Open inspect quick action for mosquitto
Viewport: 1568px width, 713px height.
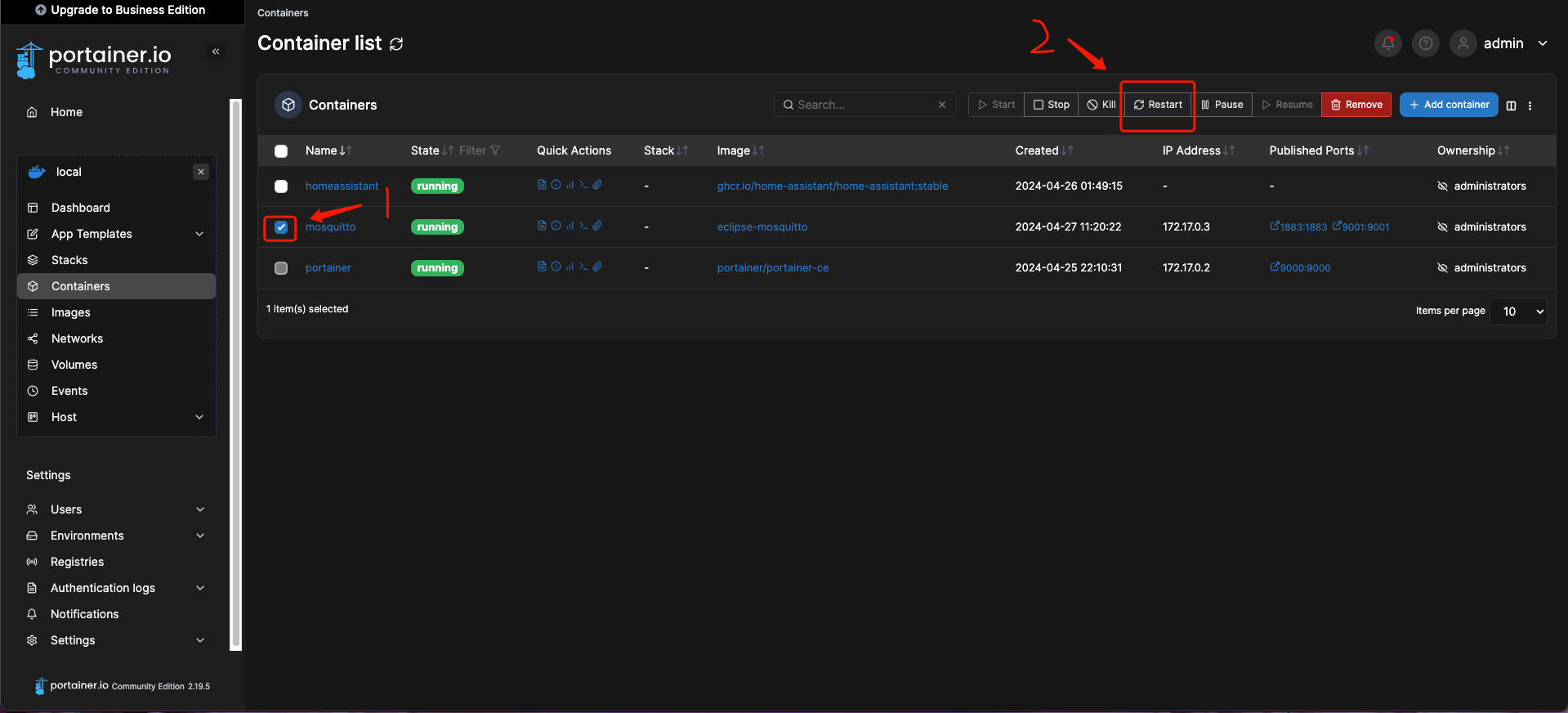click(x=556, y=226)
